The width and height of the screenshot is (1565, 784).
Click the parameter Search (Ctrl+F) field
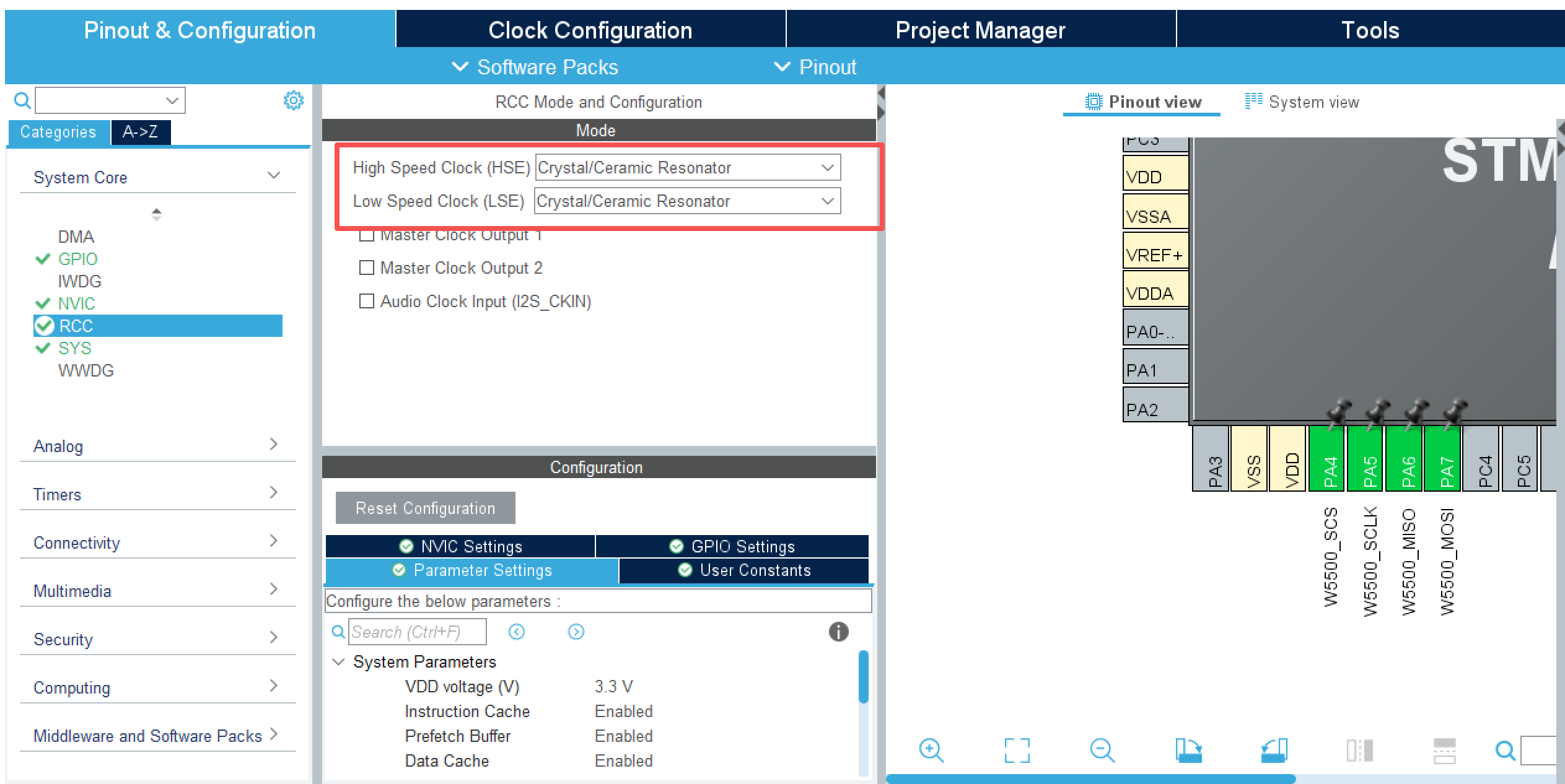416,632
